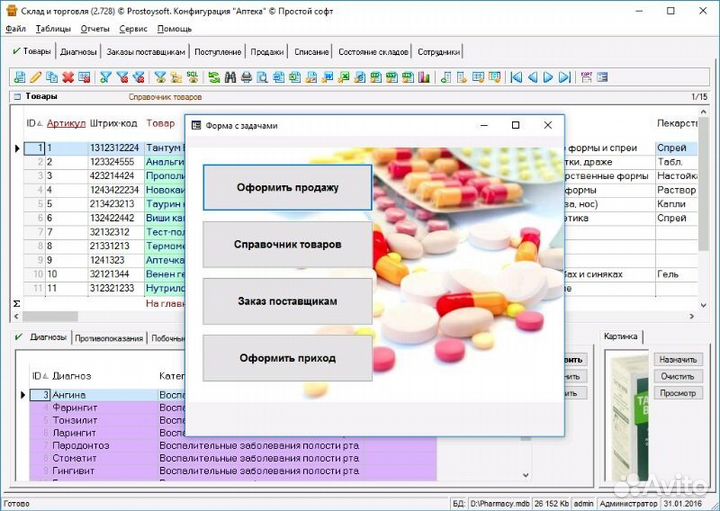Click the first funnel filter icon
The width and height of the screenshot is (720, 511).
click(x=105, y=77)
